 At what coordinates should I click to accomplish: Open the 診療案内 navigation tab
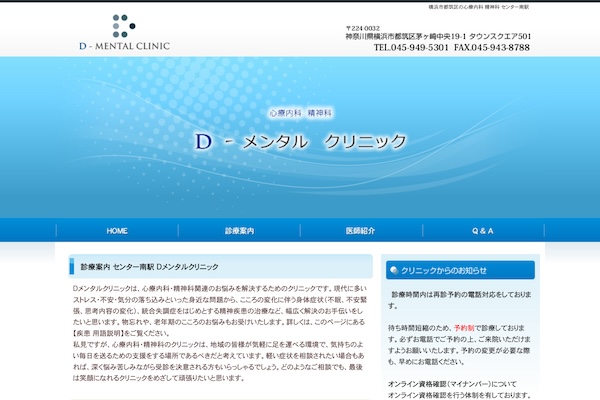click(x=240, y=231)
